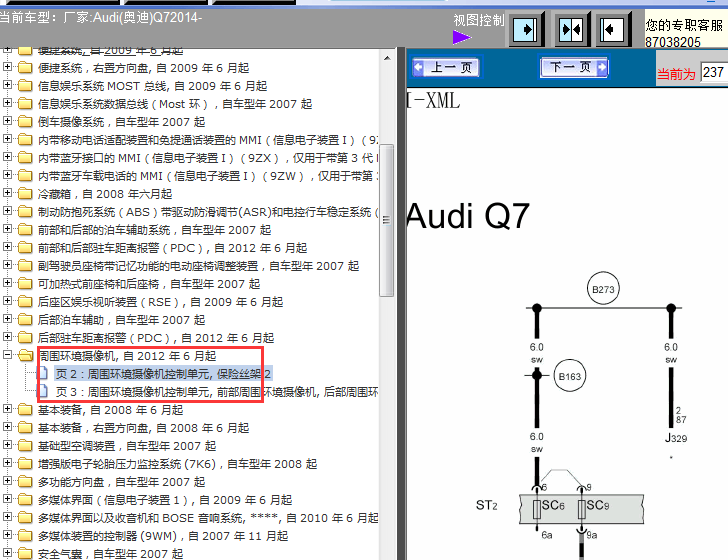Click B273 connection node in wiring diagram
The width and height of the screenshot is (728, 560).
(603, 289)
